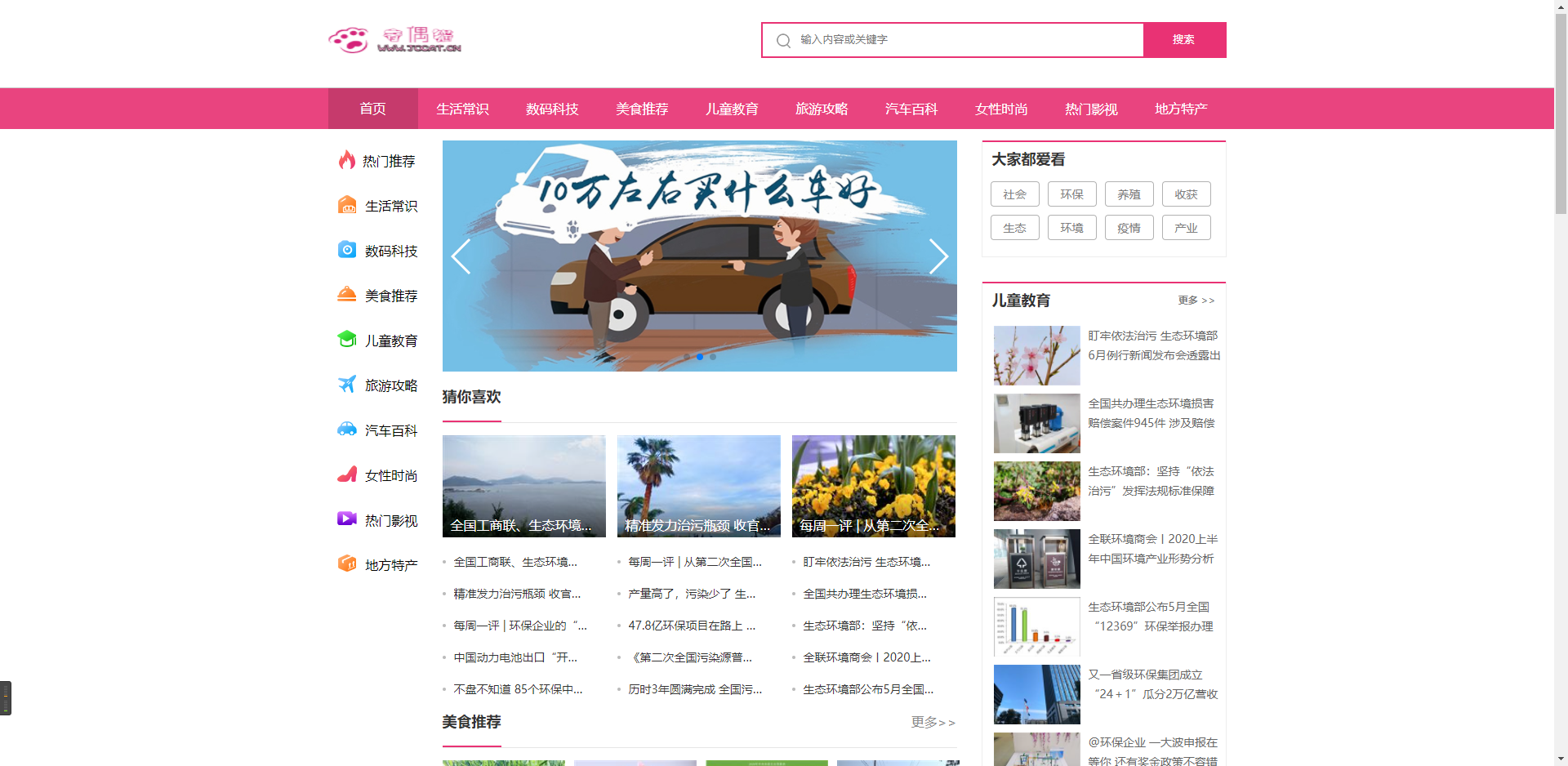Click the site logo with the paw print
This screenshot has height=766, width=1568.
395,39
